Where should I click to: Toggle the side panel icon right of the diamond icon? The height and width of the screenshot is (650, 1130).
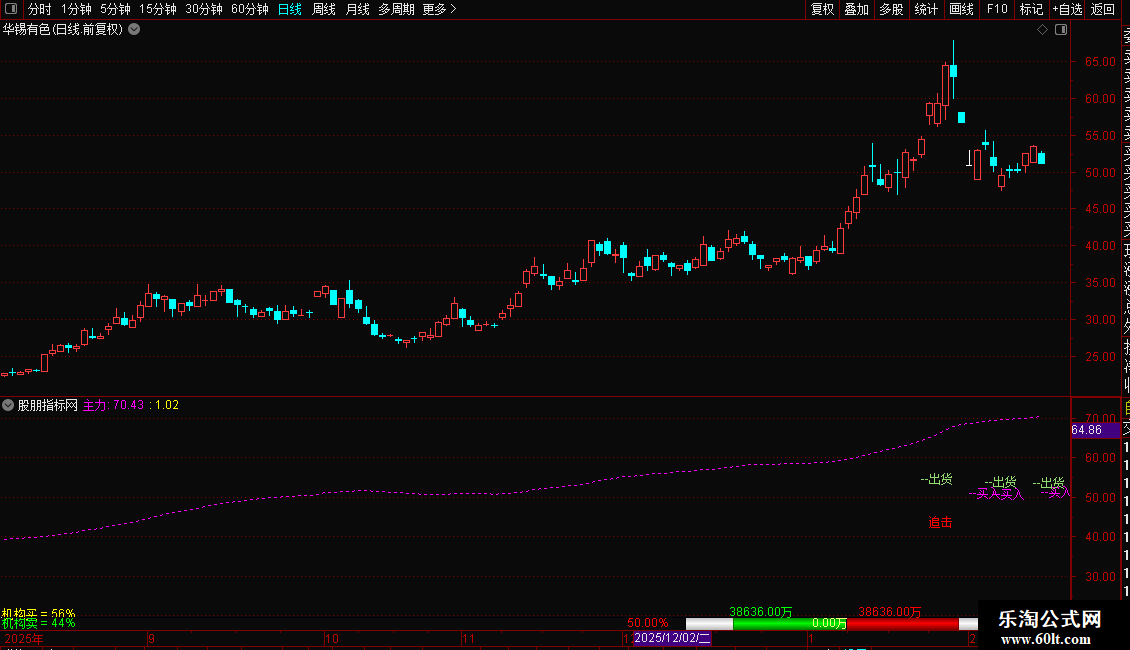click(1061, 30)
